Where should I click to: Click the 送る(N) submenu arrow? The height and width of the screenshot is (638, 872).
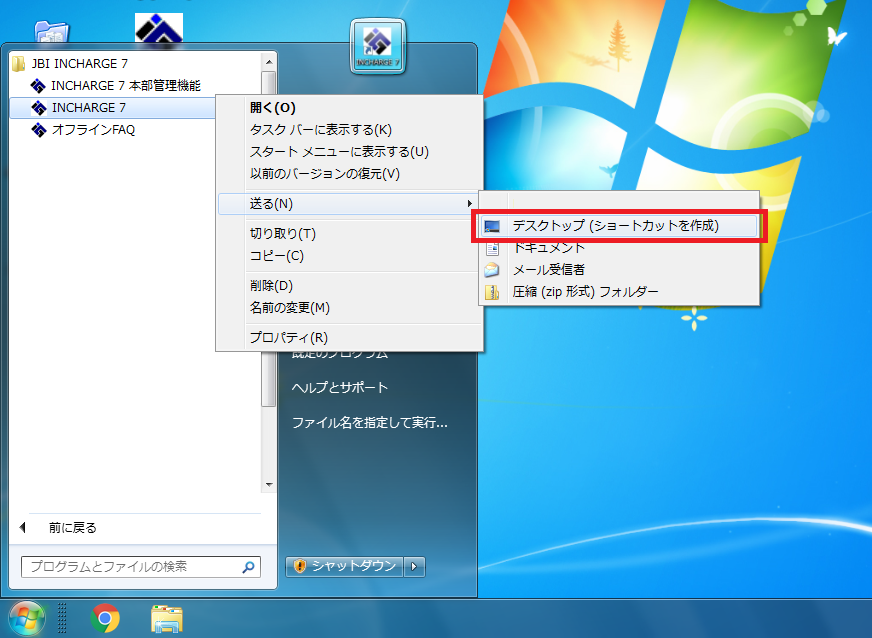(469, 204)
